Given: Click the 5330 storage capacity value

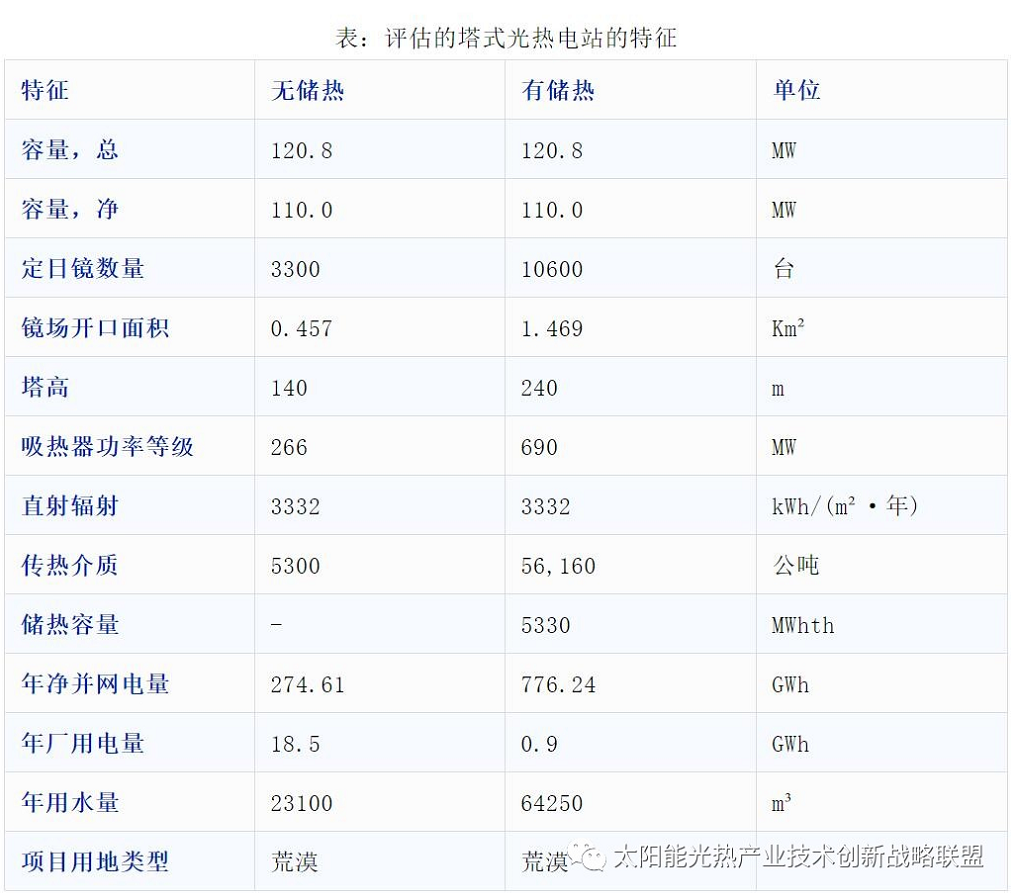Looking at the screenshot, I should coord(546,625).
